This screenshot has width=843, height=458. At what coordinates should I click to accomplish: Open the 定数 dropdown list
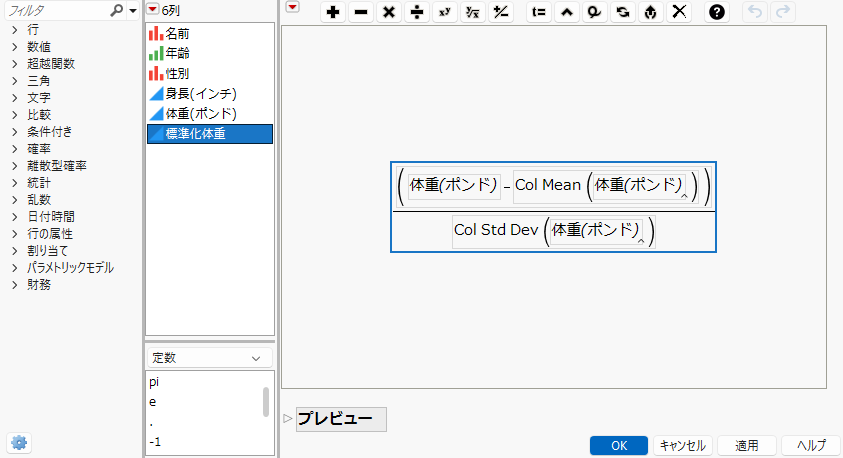[x=210, y=358]
